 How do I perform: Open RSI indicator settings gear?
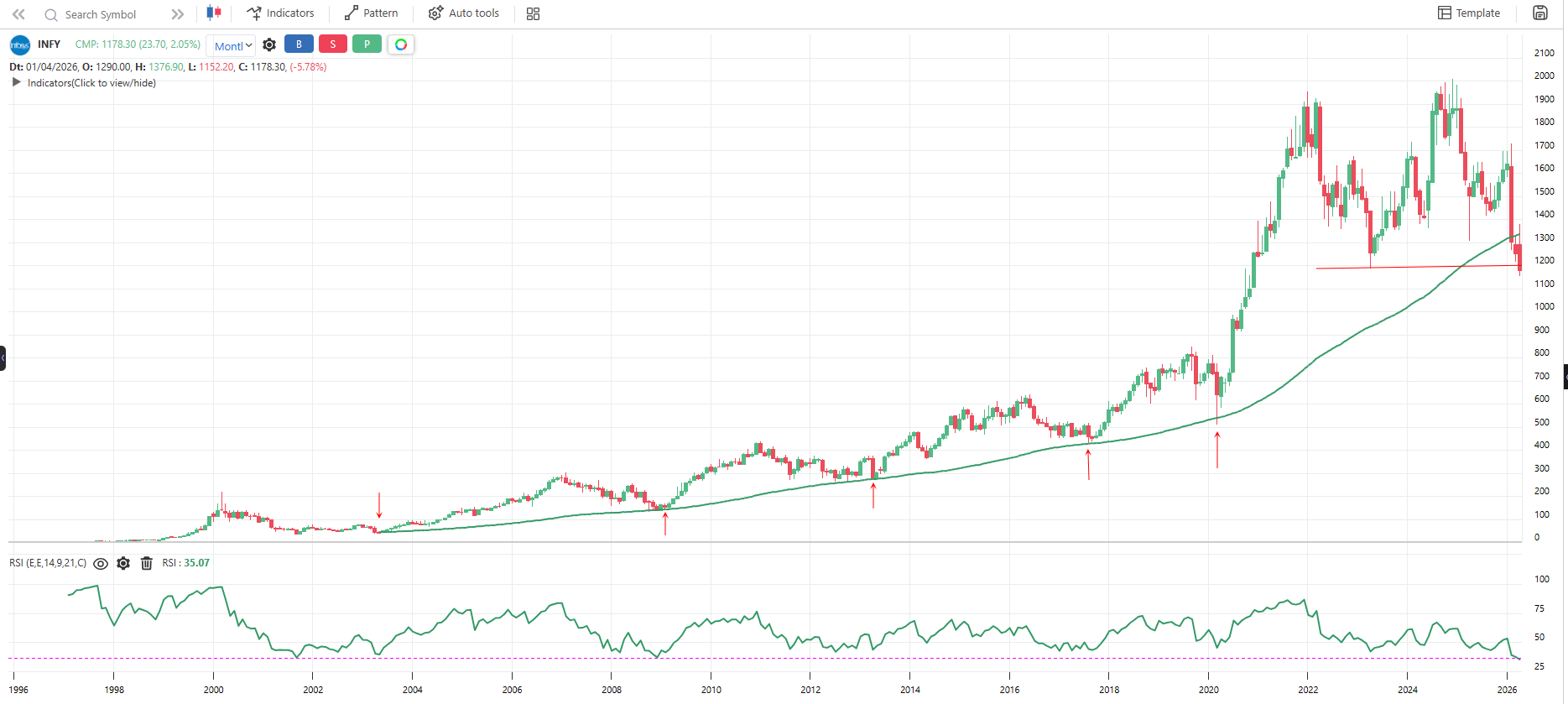pyautogui.click(x=123, y=564)
